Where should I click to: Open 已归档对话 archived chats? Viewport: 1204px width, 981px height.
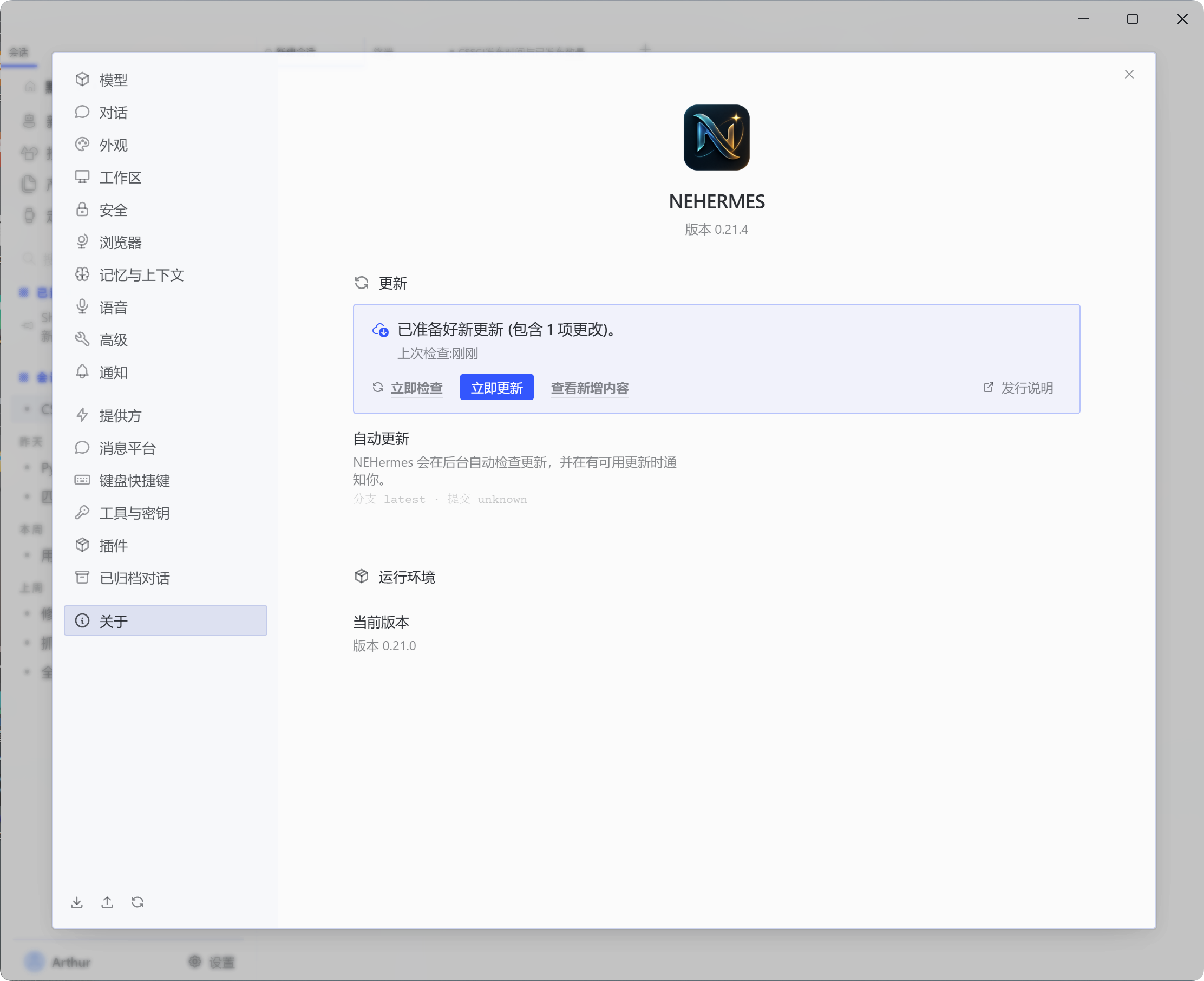pos(165,578)
